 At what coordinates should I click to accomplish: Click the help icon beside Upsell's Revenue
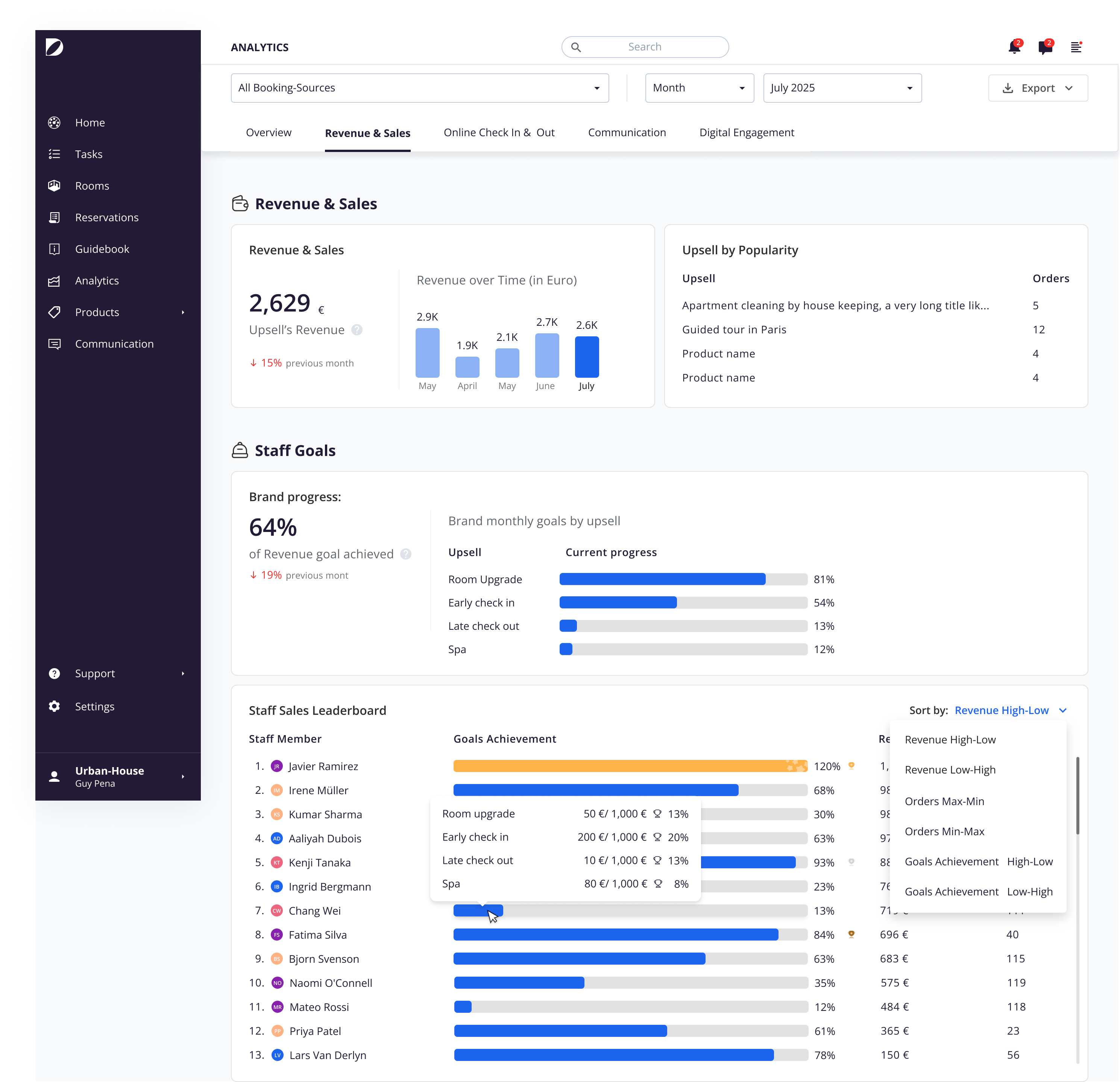click(x=357, y=330)
